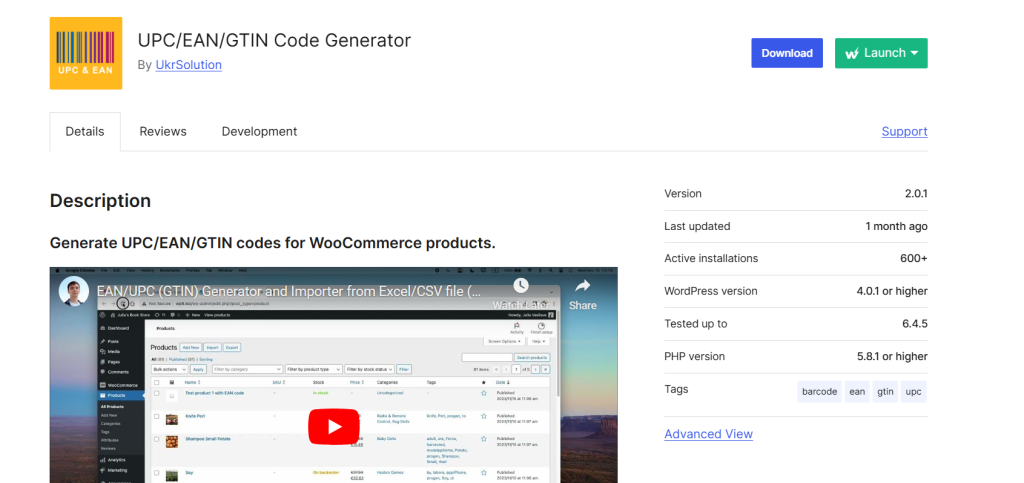This screenshot has width=1024, height=483.
Task: Switch to the Details tab
Action: tap(85, 131)
